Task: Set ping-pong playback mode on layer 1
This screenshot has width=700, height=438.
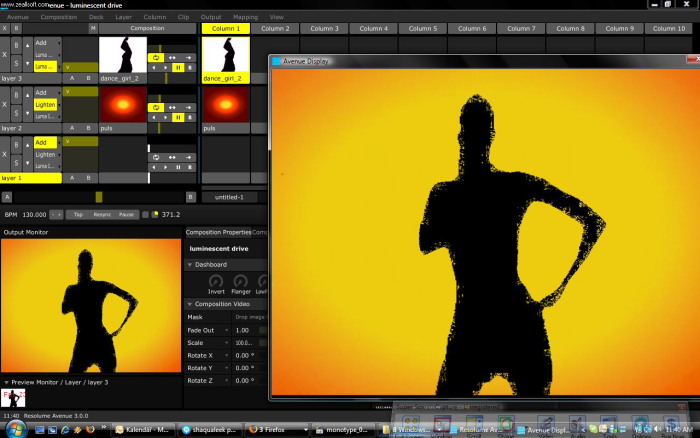Action: (172, 158)
